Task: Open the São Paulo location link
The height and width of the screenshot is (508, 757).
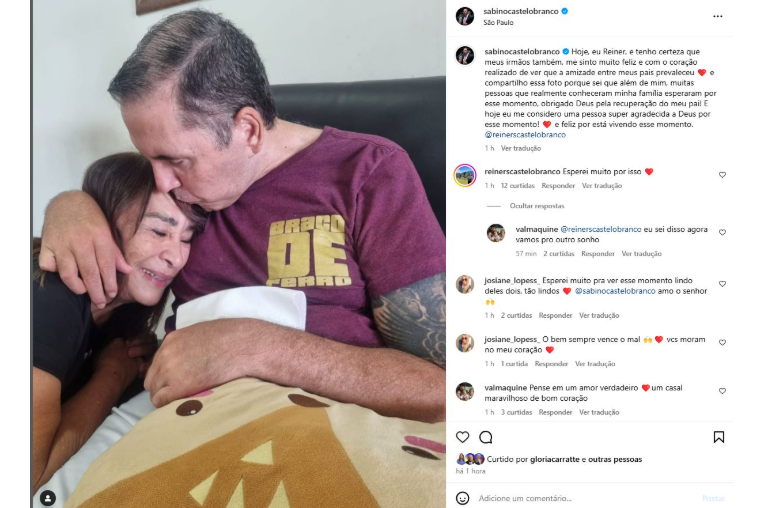Action: (498, 23)
